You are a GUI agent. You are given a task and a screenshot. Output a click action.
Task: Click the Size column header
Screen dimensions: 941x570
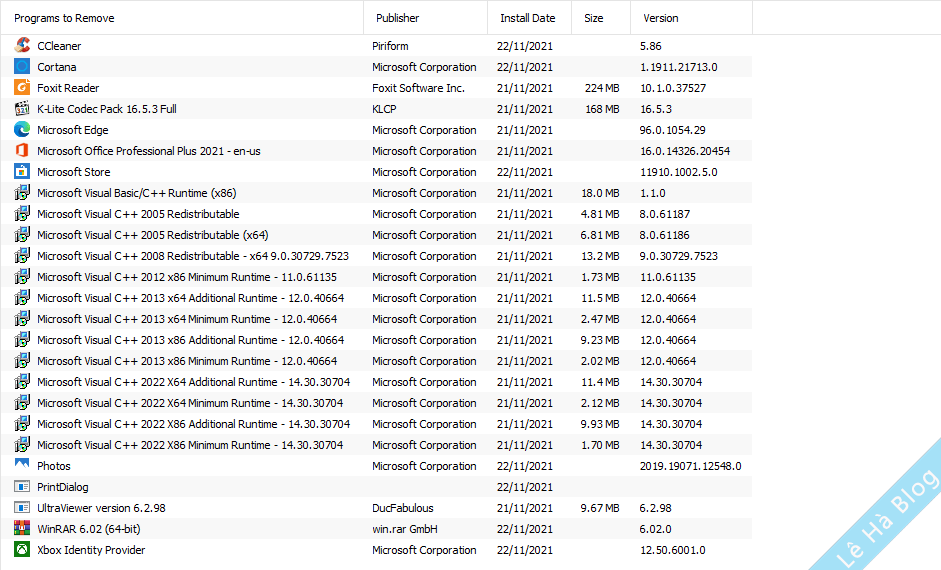594,18
